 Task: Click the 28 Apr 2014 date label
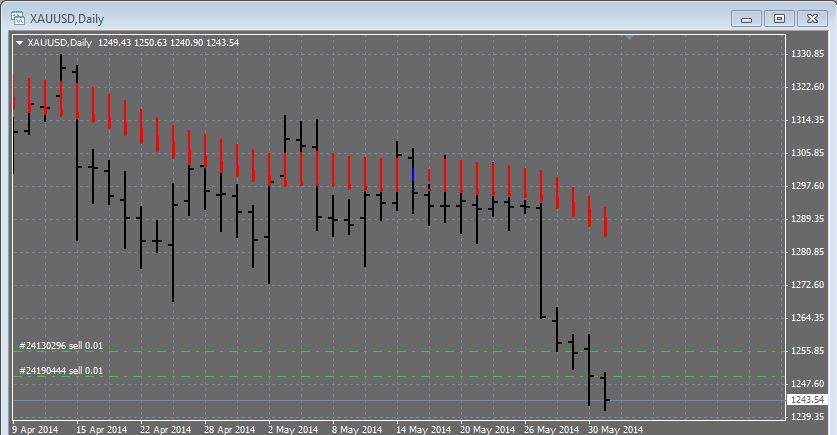[x=230, y=429]
